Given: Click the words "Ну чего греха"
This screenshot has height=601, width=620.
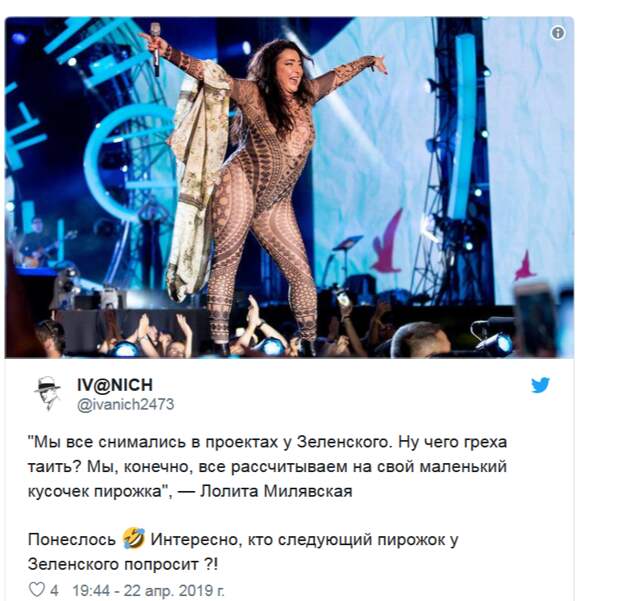Looking at the screenshot, I should coord(452,442).
